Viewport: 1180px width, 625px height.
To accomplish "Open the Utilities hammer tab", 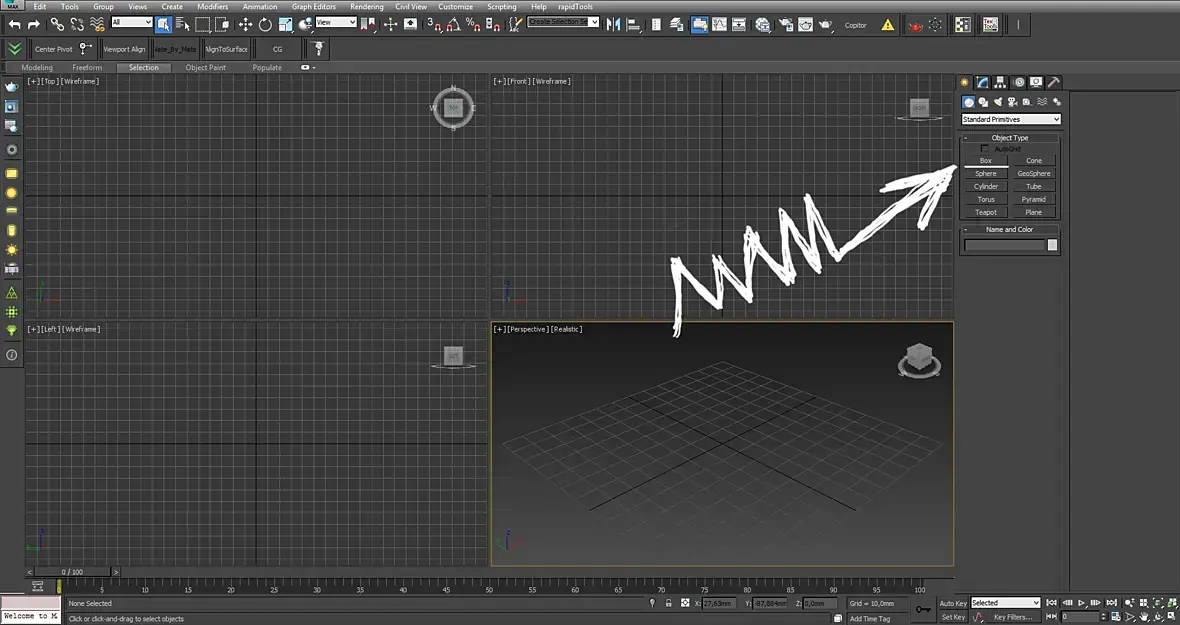I will click(x=1054, y=83).
